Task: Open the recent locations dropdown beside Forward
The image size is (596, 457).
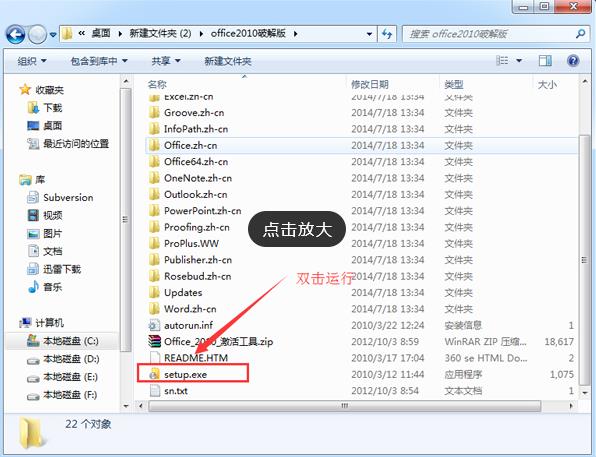Action: (53, 35)
